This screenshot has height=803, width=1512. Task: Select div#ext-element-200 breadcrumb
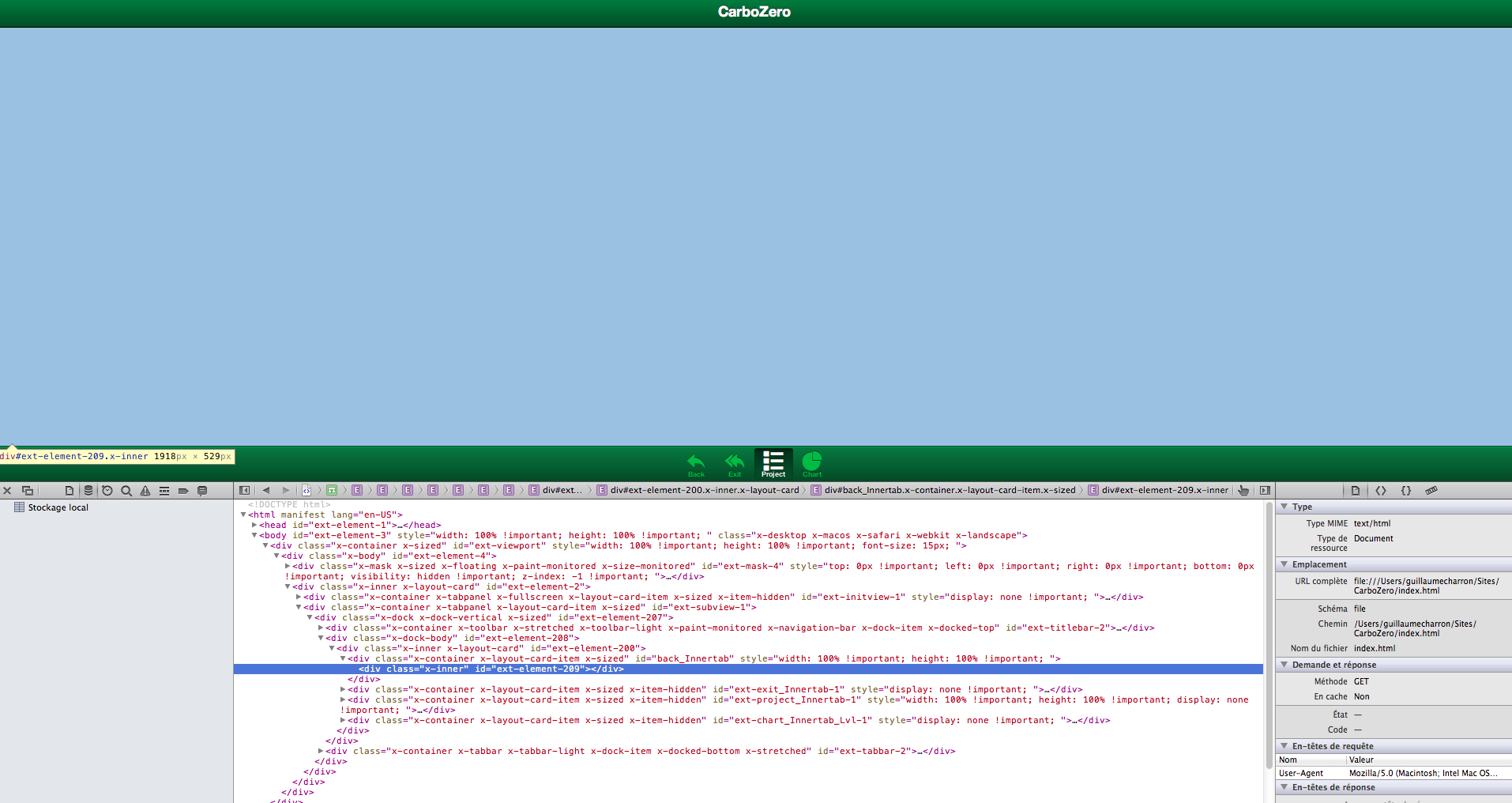click(x=698, y=490)
